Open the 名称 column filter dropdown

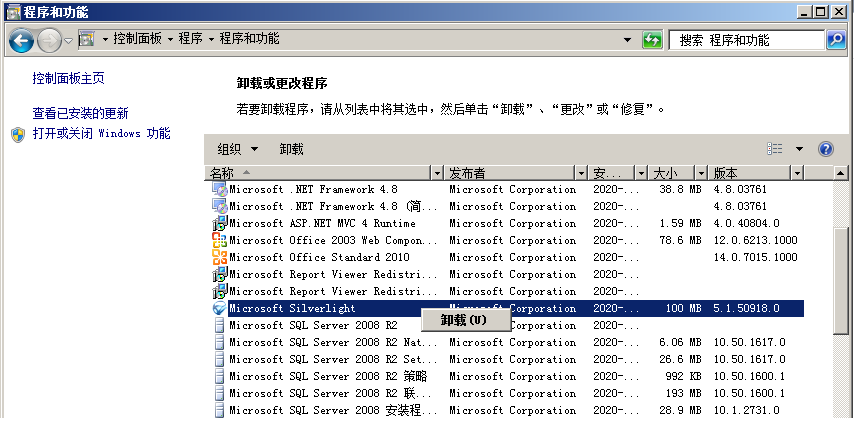(437, 173)
